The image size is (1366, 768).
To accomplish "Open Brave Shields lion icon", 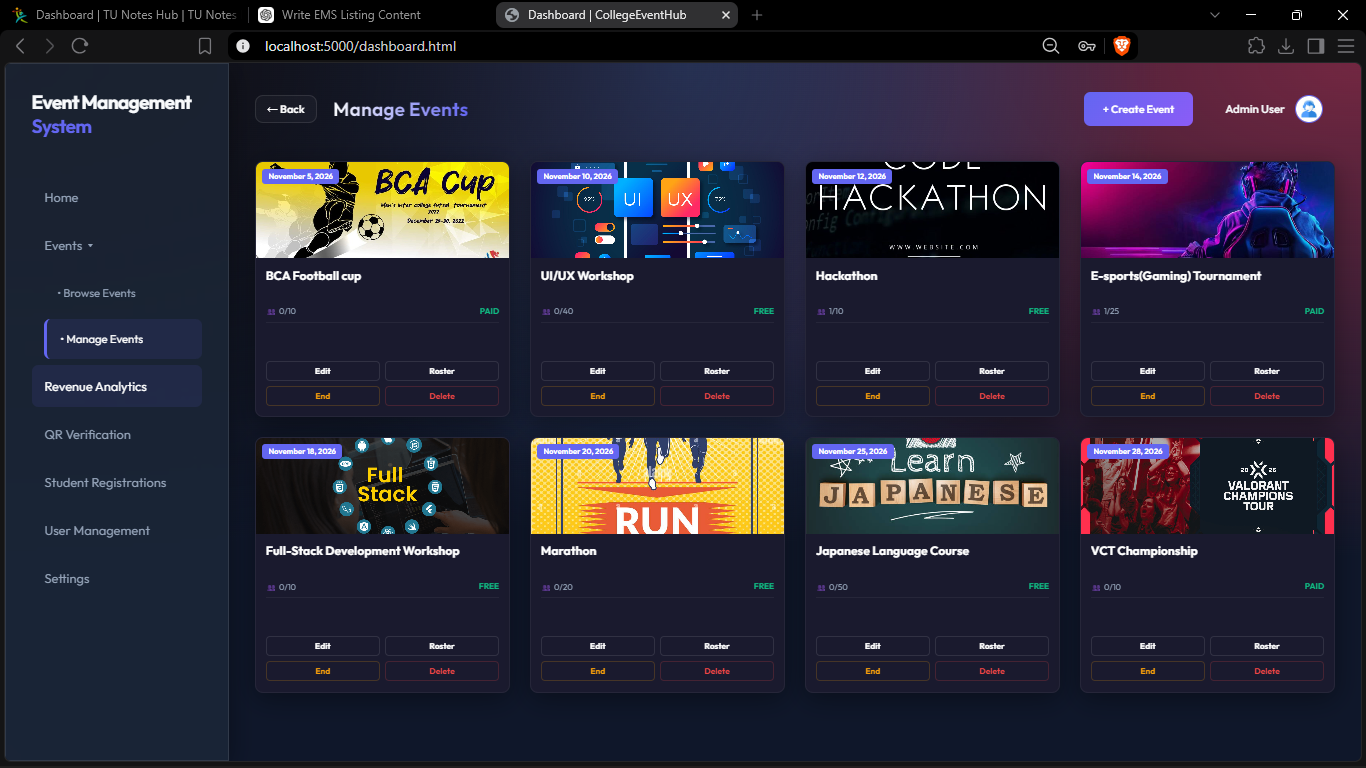I will (x=1121, y=46).
